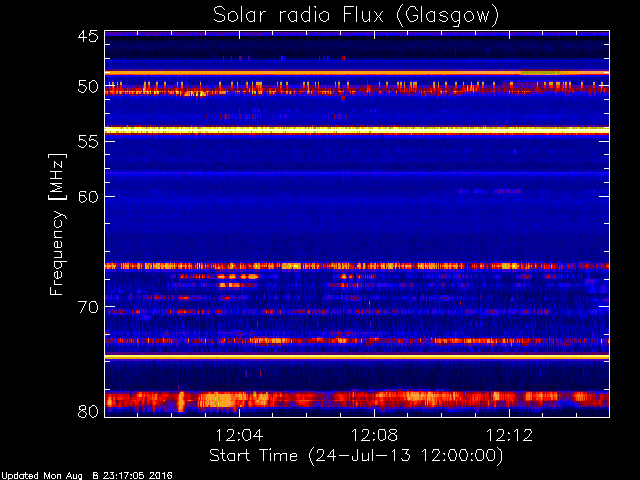Select the 60 frequency tick label
This screenshot has height=480, width=640.
tap(88, 196)
